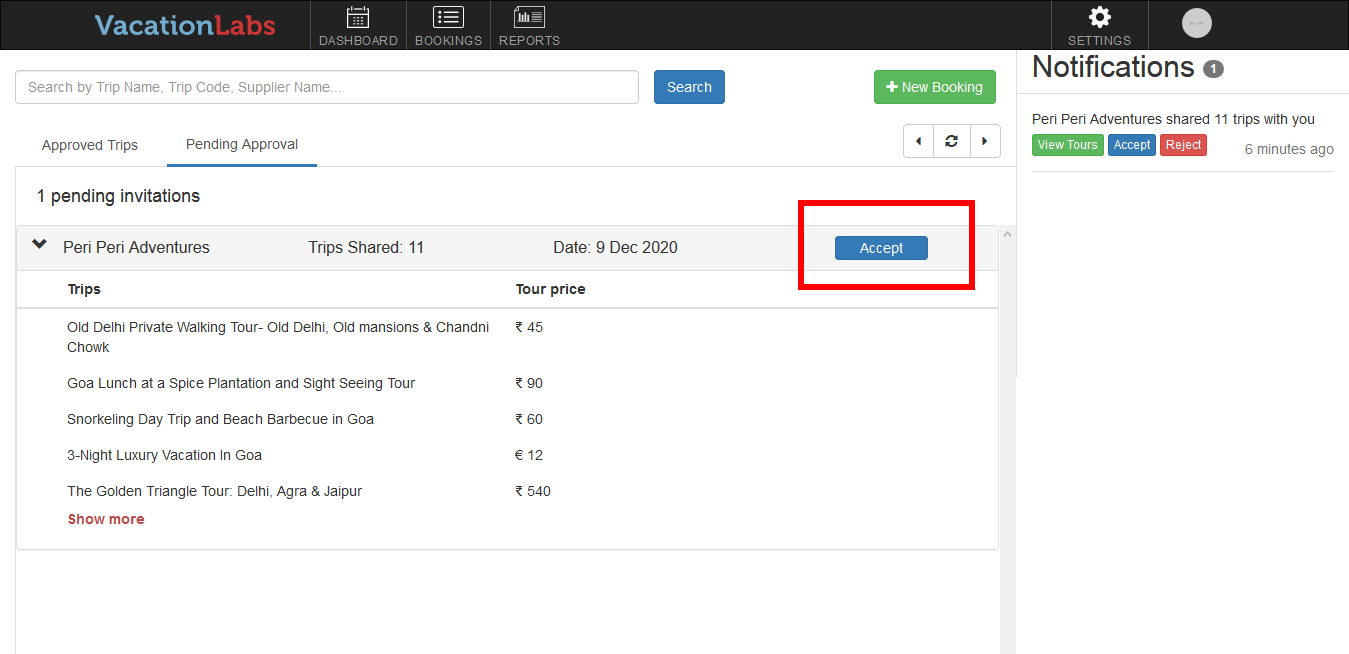Go to next page arrow
The height and width of the screenshot is (654, 1349).
pyautogui.click(x=984, y=141)
